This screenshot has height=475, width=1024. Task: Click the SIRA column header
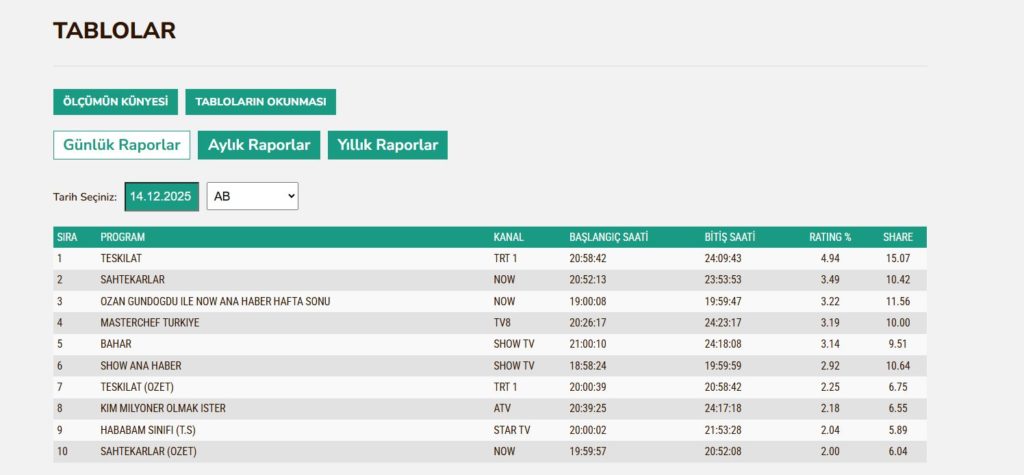point(67,237)
